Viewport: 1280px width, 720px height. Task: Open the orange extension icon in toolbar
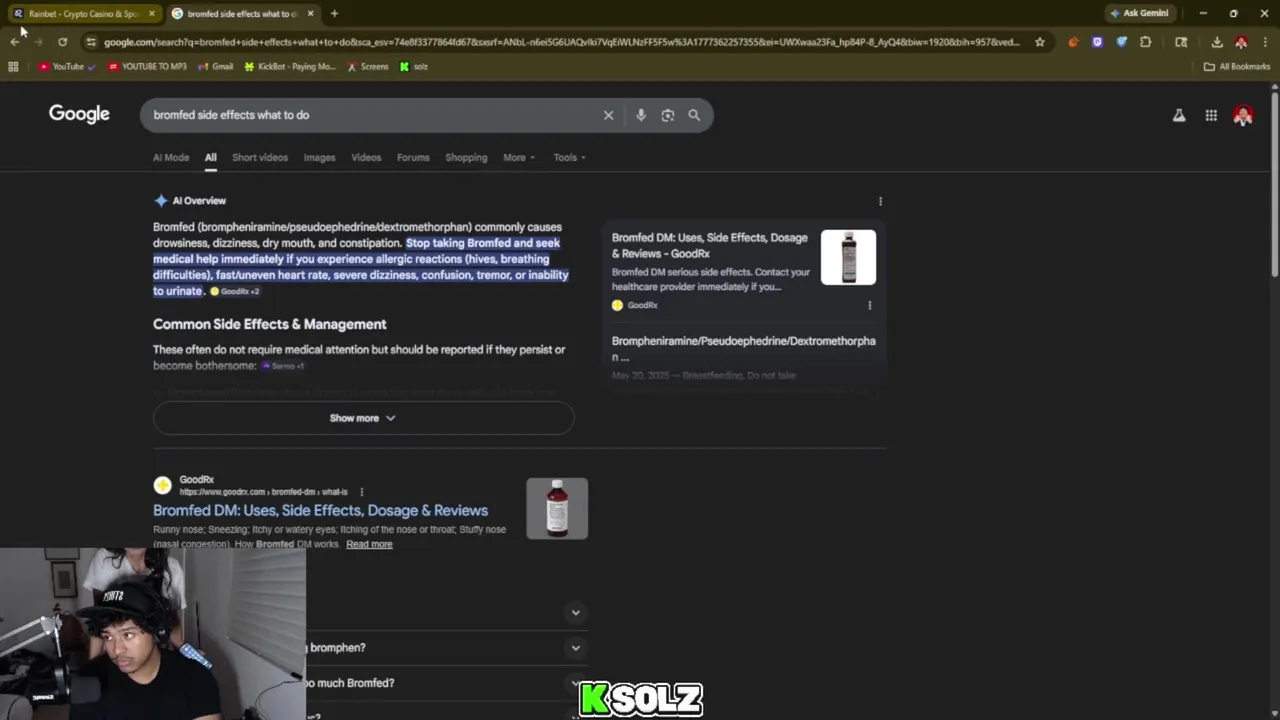click(x=1073, y=42)
